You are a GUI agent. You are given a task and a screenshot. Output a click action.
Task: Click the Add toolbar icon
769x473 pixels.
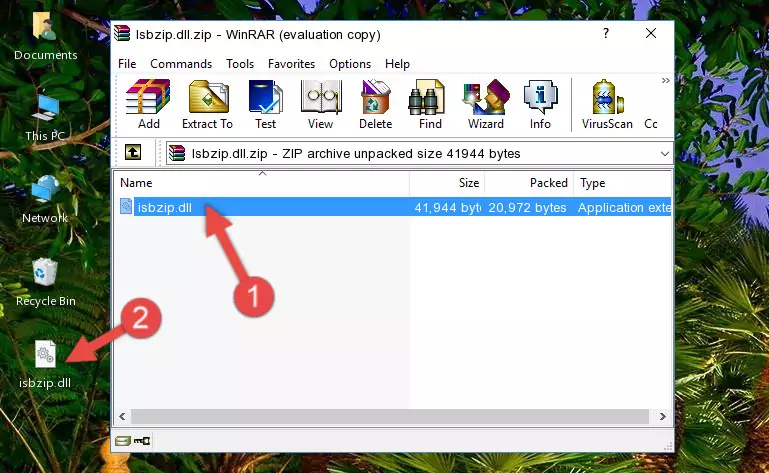[148, 104]
